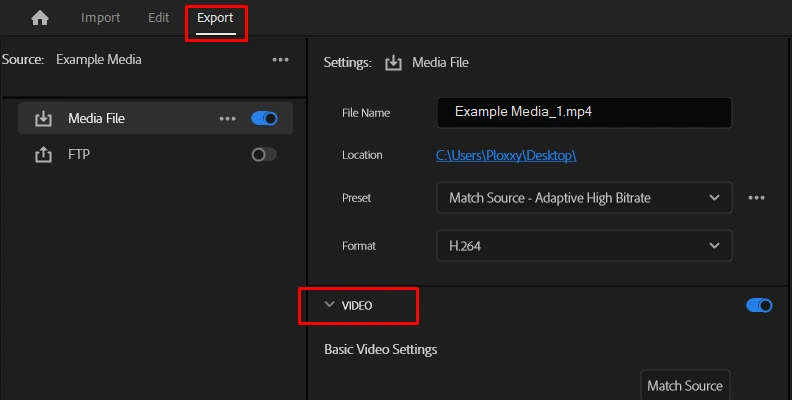Select the Export tab
The width and height of the screenshot is (792, 400).
[215, 18]
